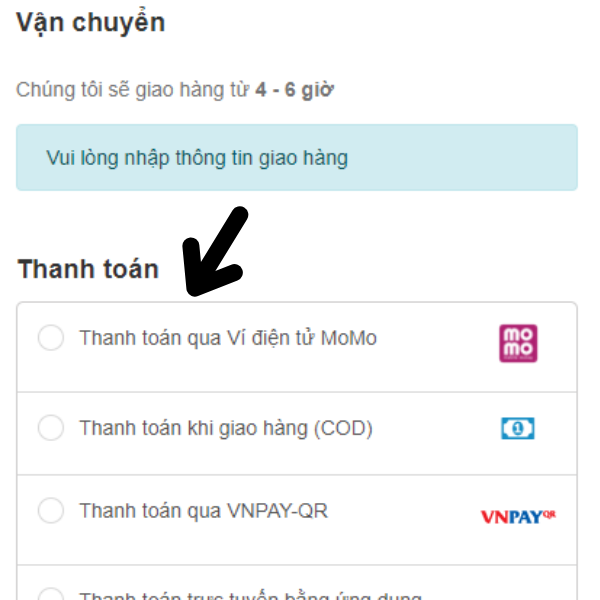Select the partially visible fourth payment radio button
Image resolution: width=600 pixels, height=600 pixels.
tap(50, 596)
